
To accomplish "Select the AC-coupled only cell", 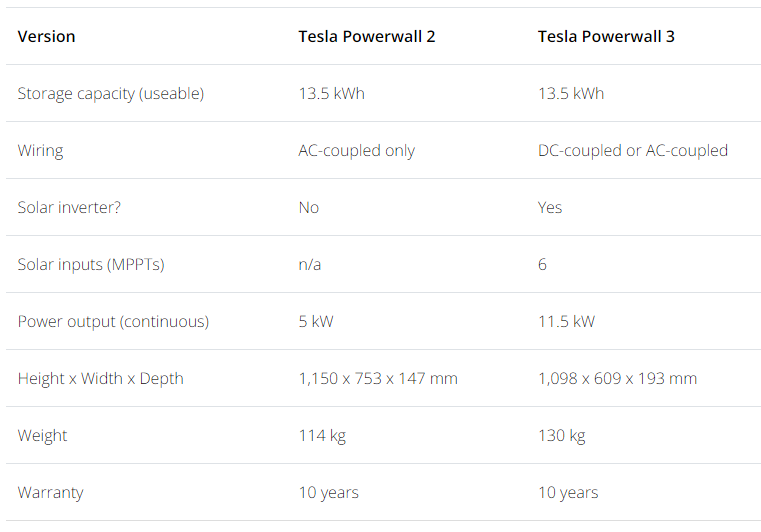I will (356, 151).
